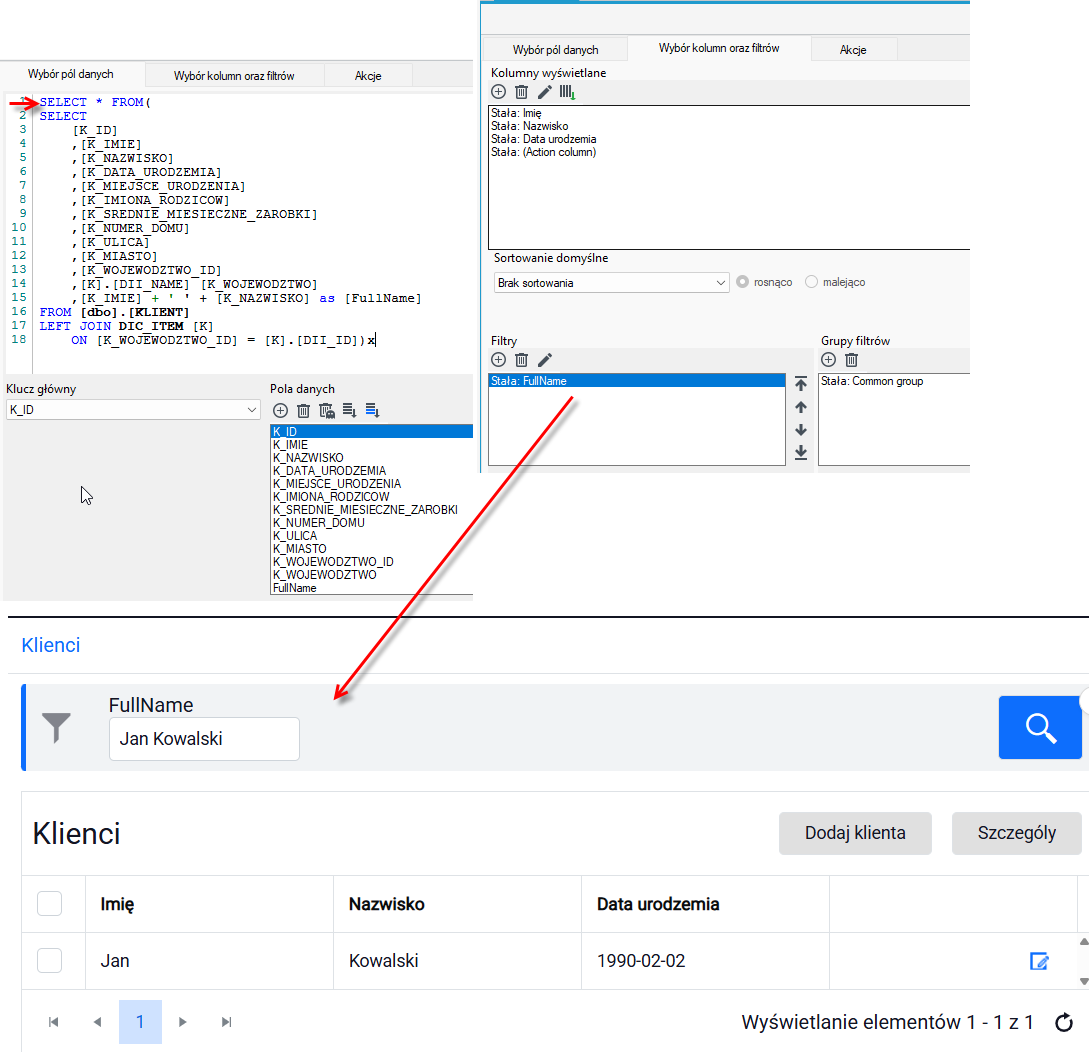Delete the column under Kolumny wyświetlane
The image size is (1089, 1053).
pyautogui.click(x=522, y=92)
